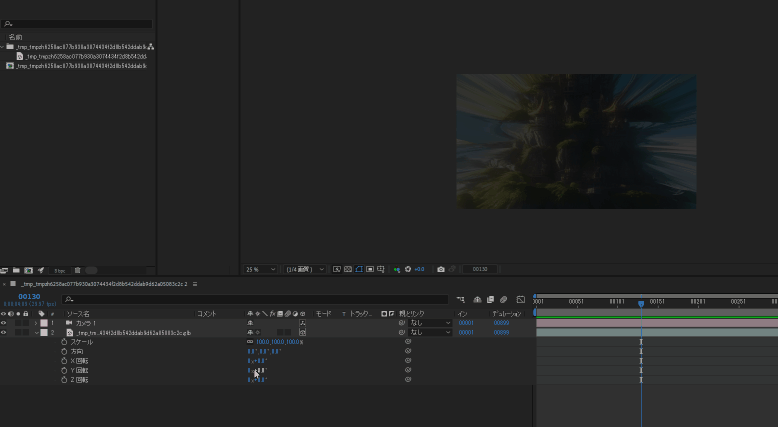Open the graph editor icon
The image size is (778, 427).
520,300
